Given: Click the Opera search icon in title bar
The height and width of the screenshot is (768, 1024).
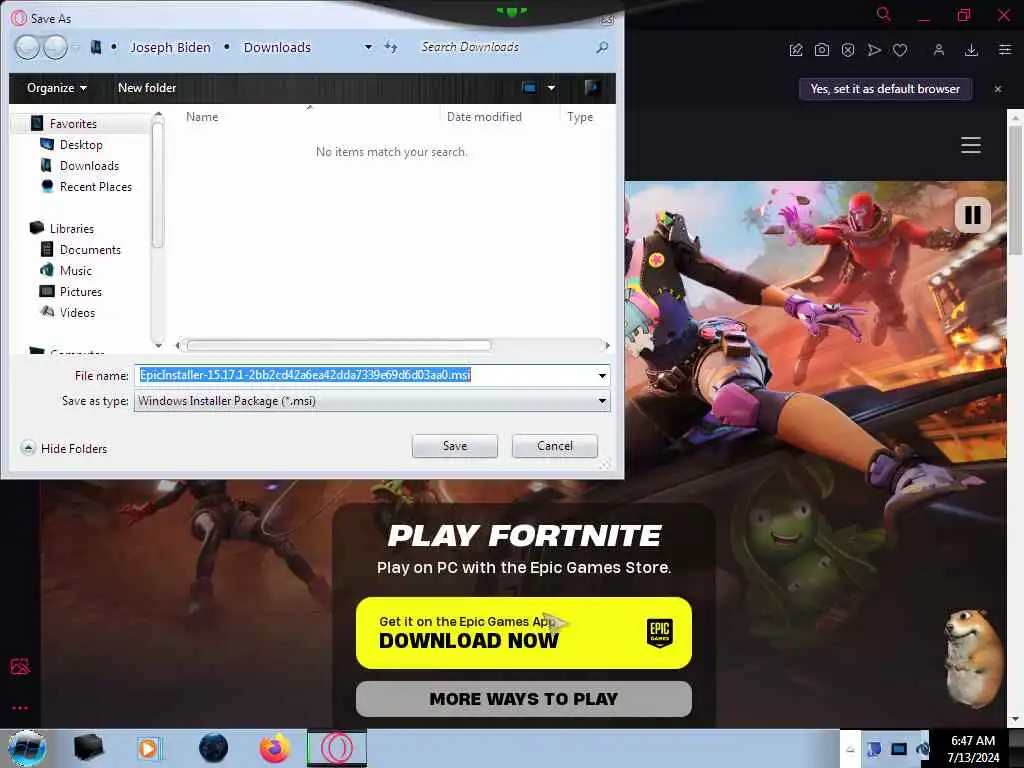Looking at the screenshot, I should (x=884, y=14).
